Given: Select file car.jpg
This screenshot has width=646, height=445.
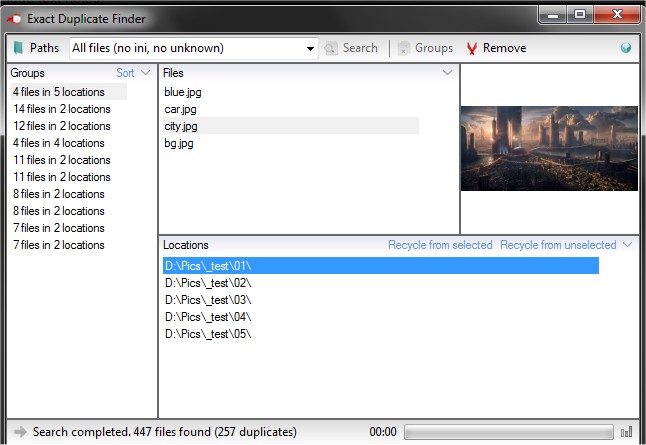Looking at the screenshot, I should 180,109.
